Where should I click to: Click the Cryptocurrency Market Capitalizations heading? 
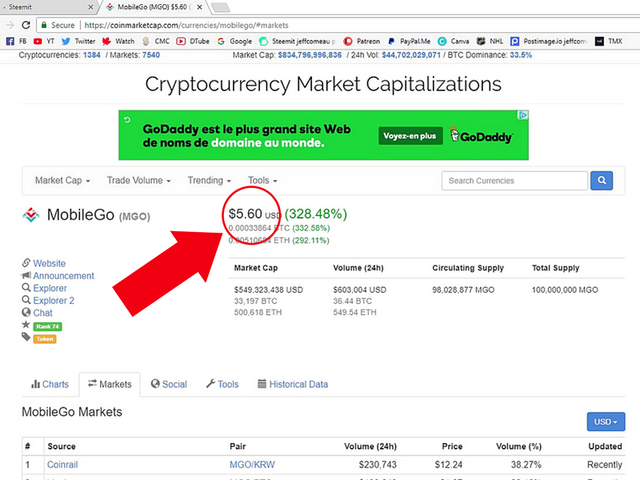click(x=323, y=84)
